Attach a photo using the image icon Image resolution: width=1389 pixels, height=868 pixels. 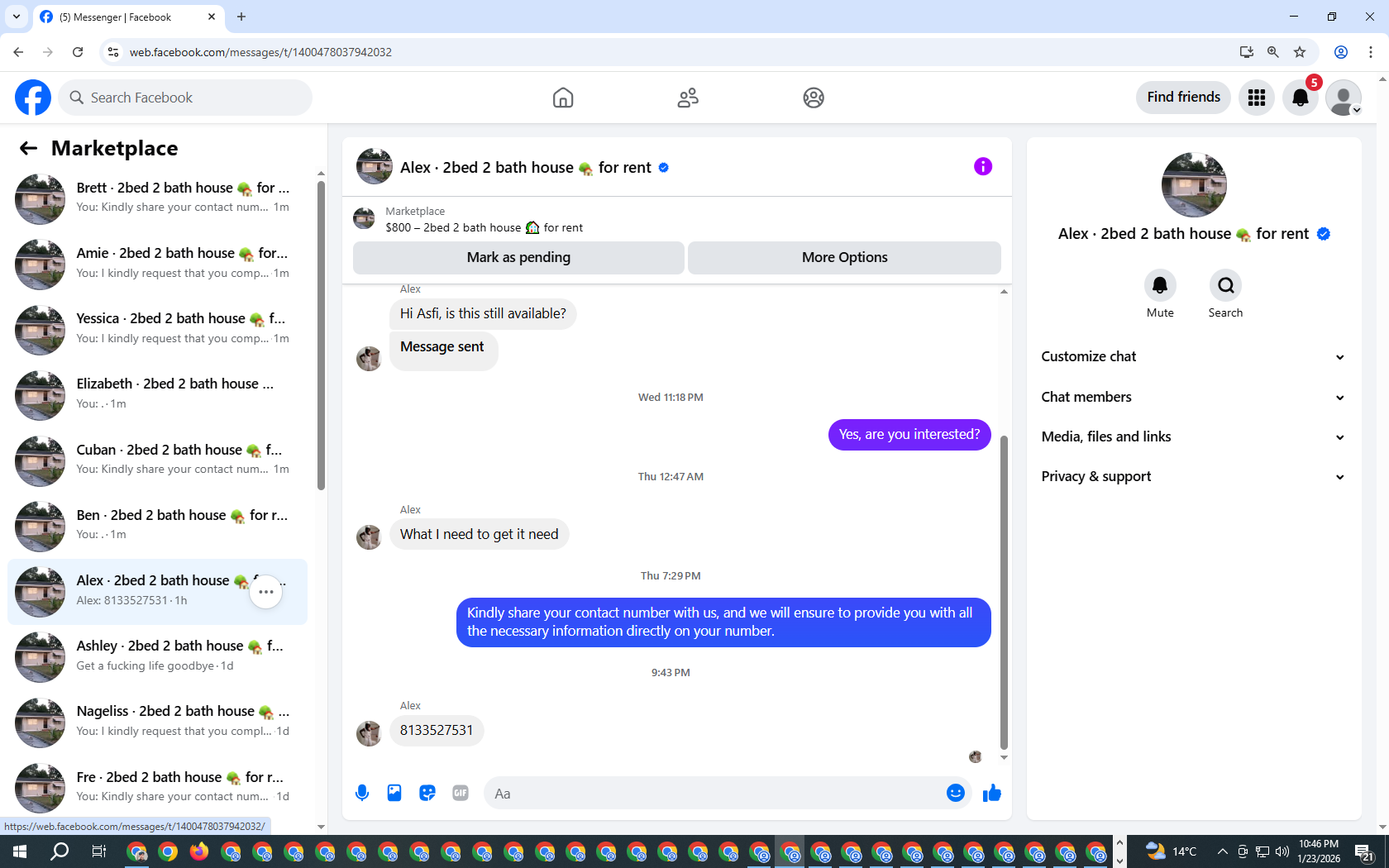[394, 794]
